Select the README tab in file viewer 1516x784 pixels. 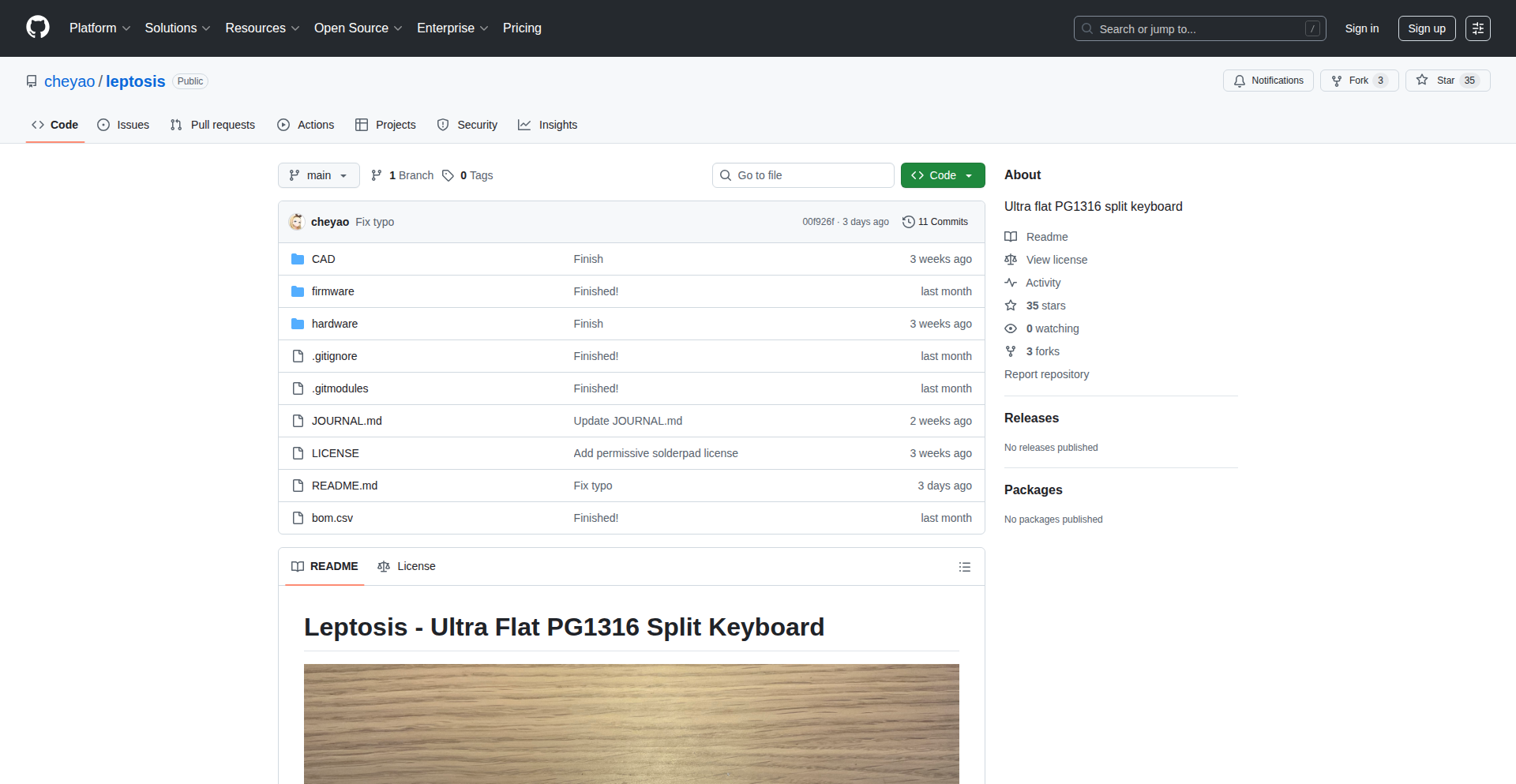[325, 566]
